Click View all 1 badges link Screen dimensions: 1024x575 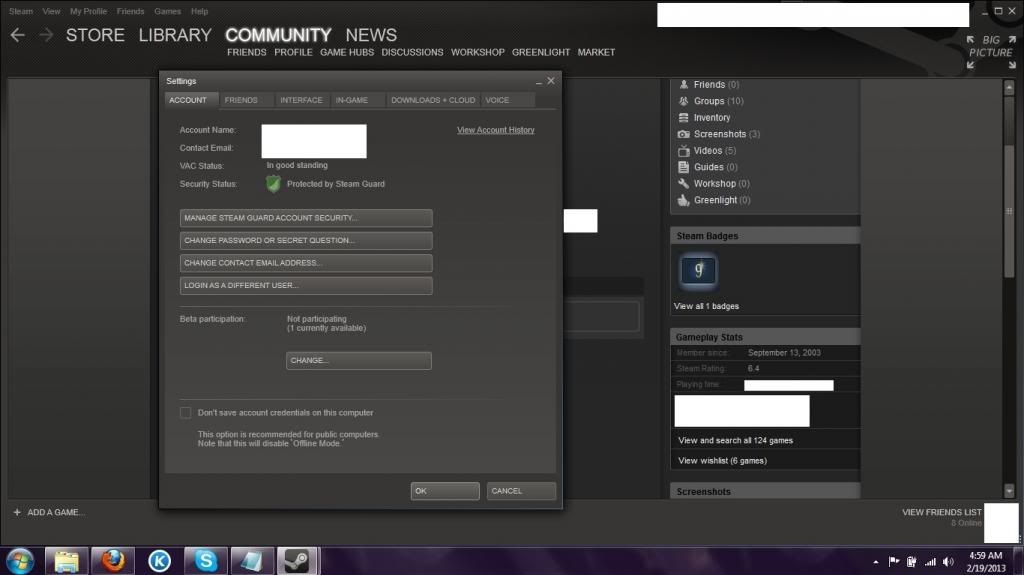(706, 306)
